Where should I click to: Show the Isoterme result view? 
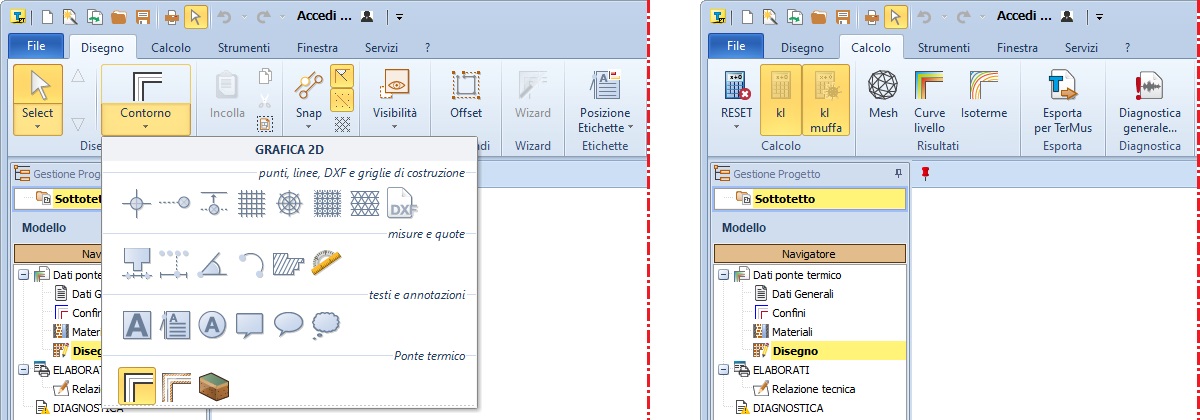point(983,98)
